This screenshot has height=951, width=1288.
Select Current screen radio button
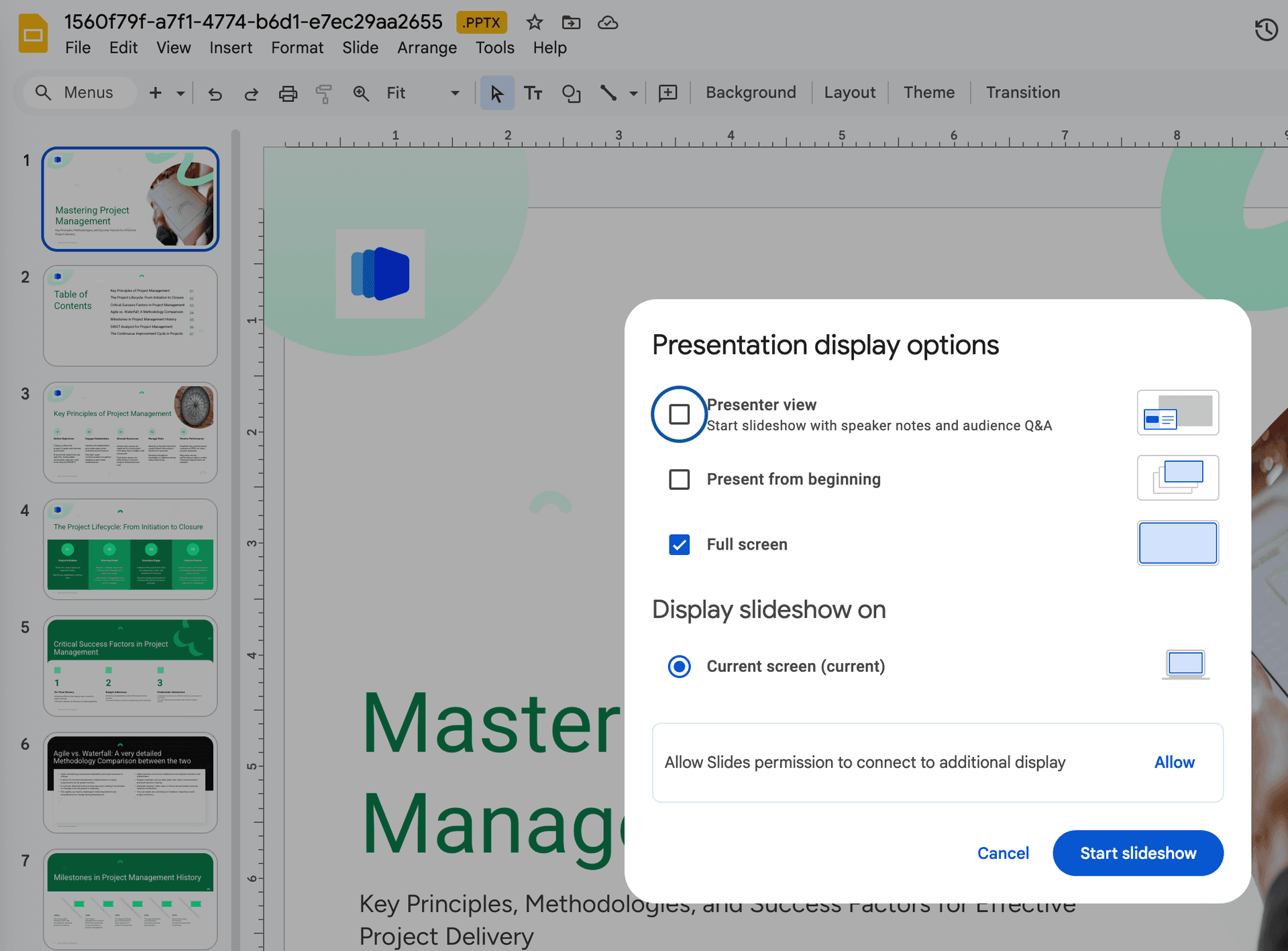[679, 666]
